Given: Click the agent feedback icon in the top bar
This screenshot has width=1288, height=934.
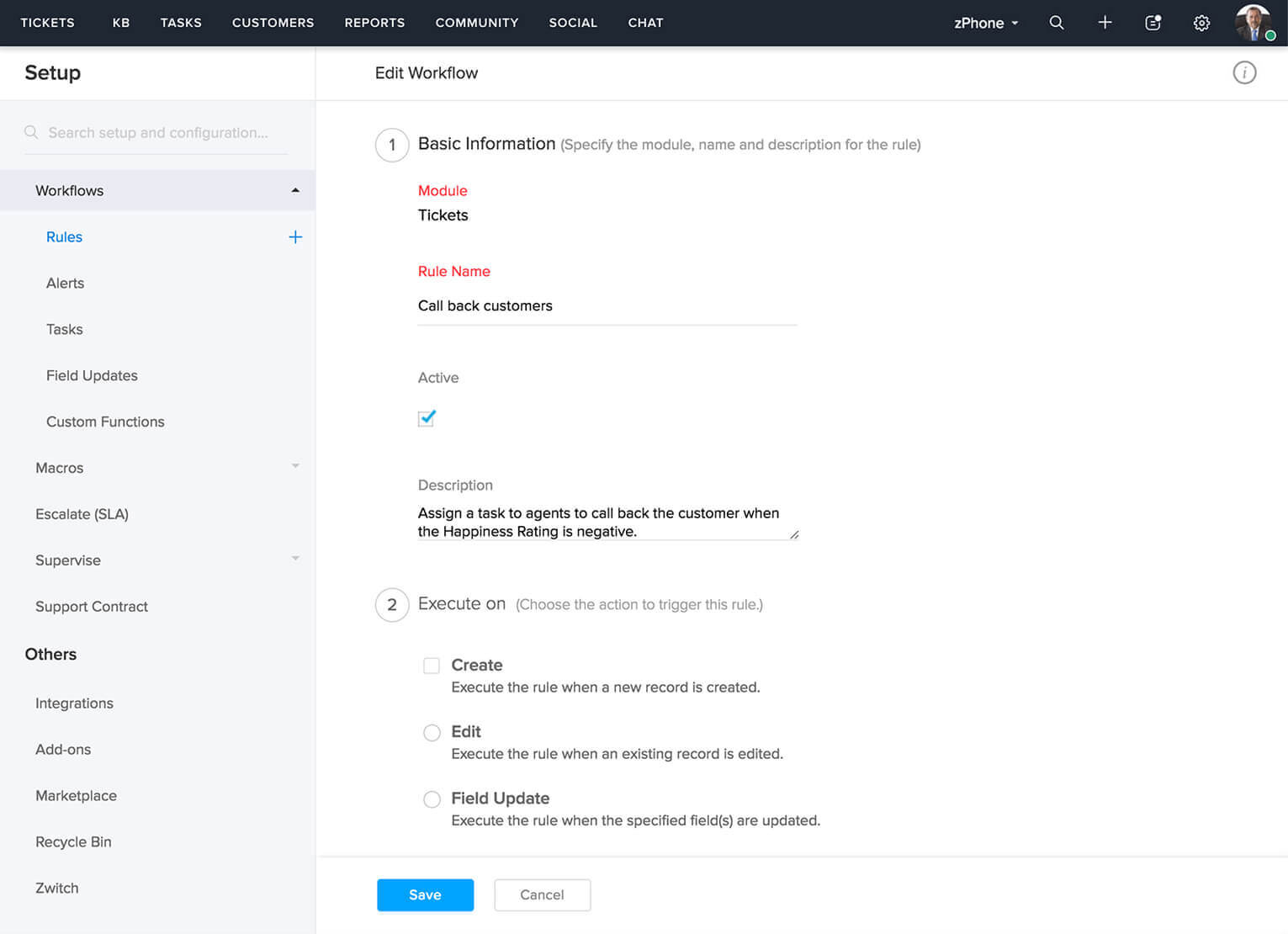Looking at the screenshot, I should coord(1152,23).
